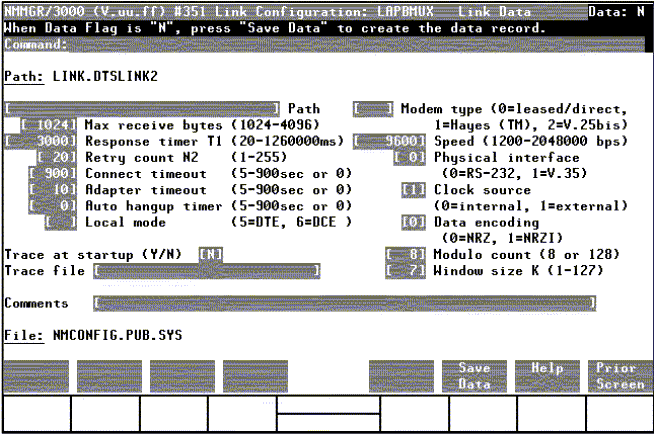Click the Window size K (1-127) label

(x=519, y=271)
